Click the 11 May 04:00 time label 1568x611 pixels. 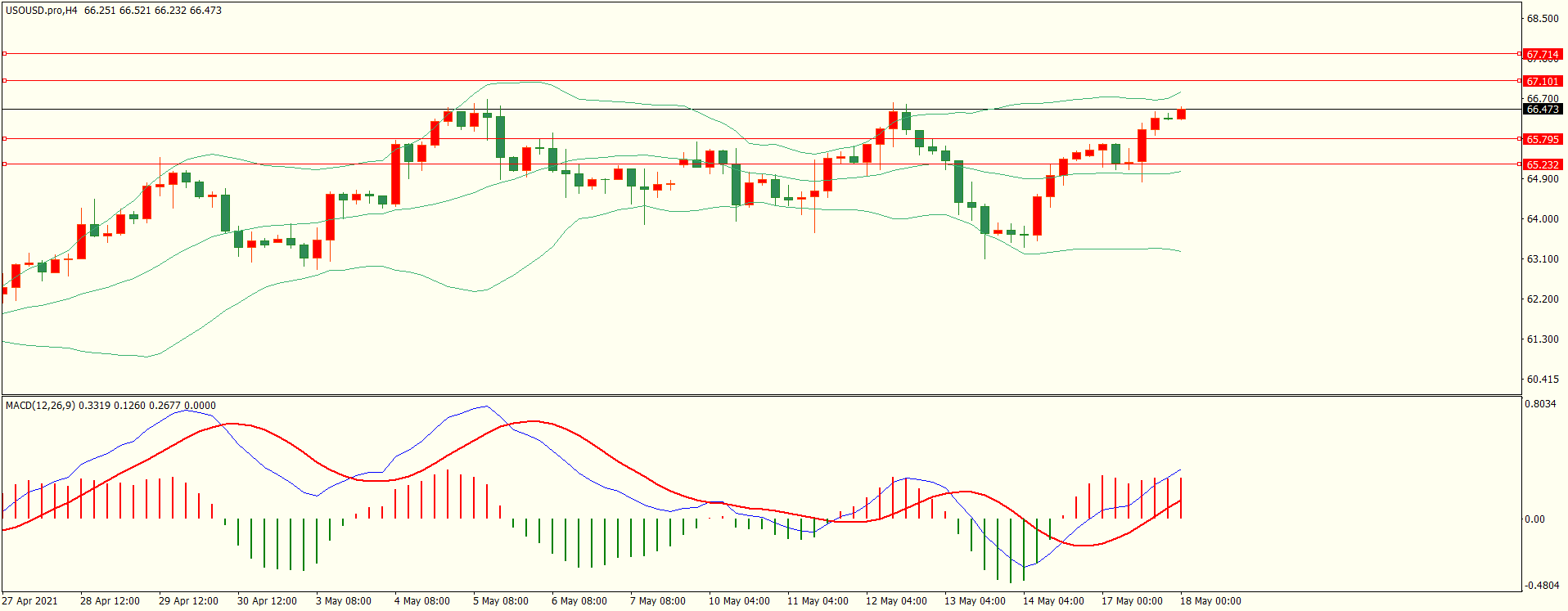click(x=818, y=601)
